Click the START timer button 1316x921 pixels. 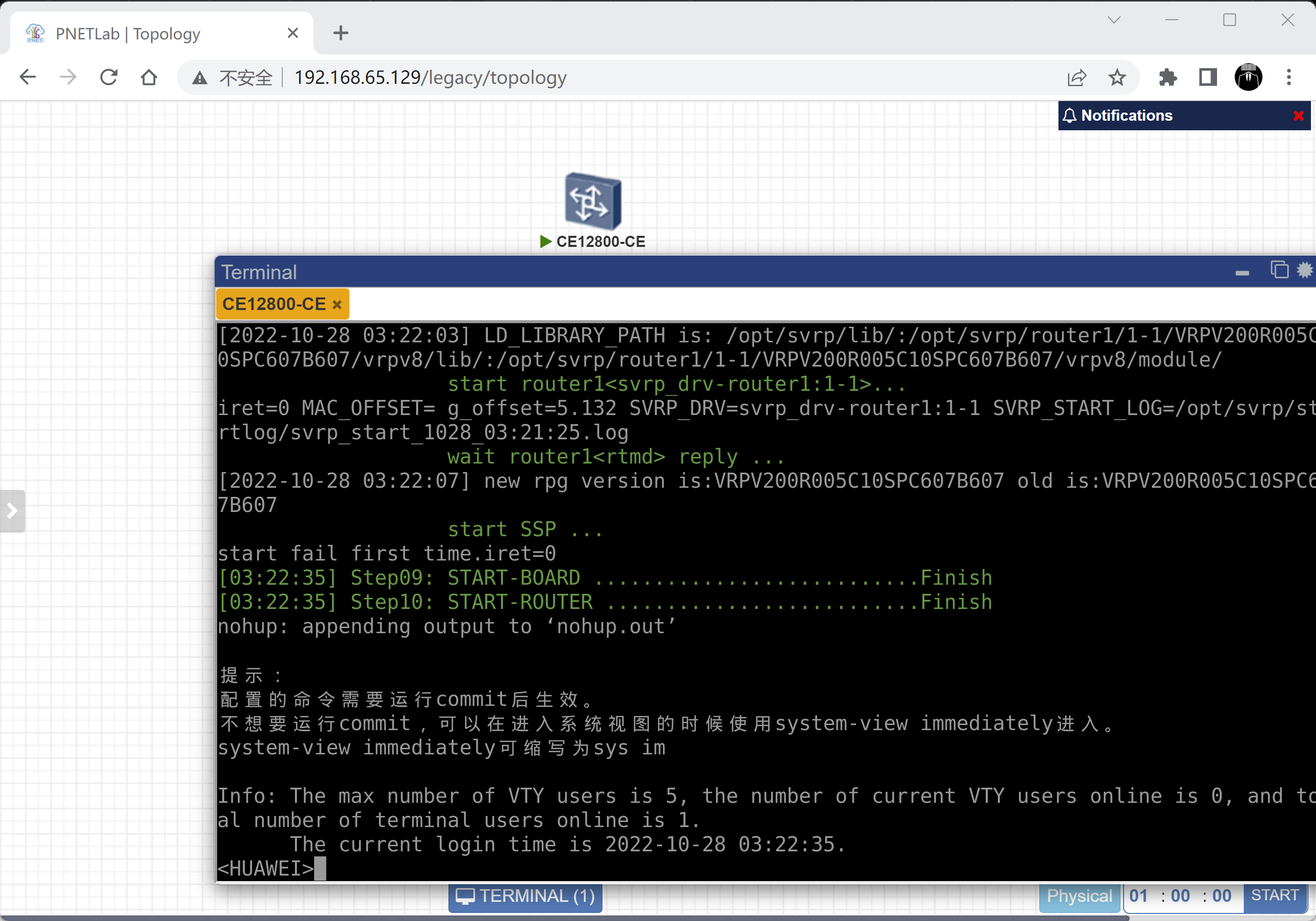(x=1275, y=895)
